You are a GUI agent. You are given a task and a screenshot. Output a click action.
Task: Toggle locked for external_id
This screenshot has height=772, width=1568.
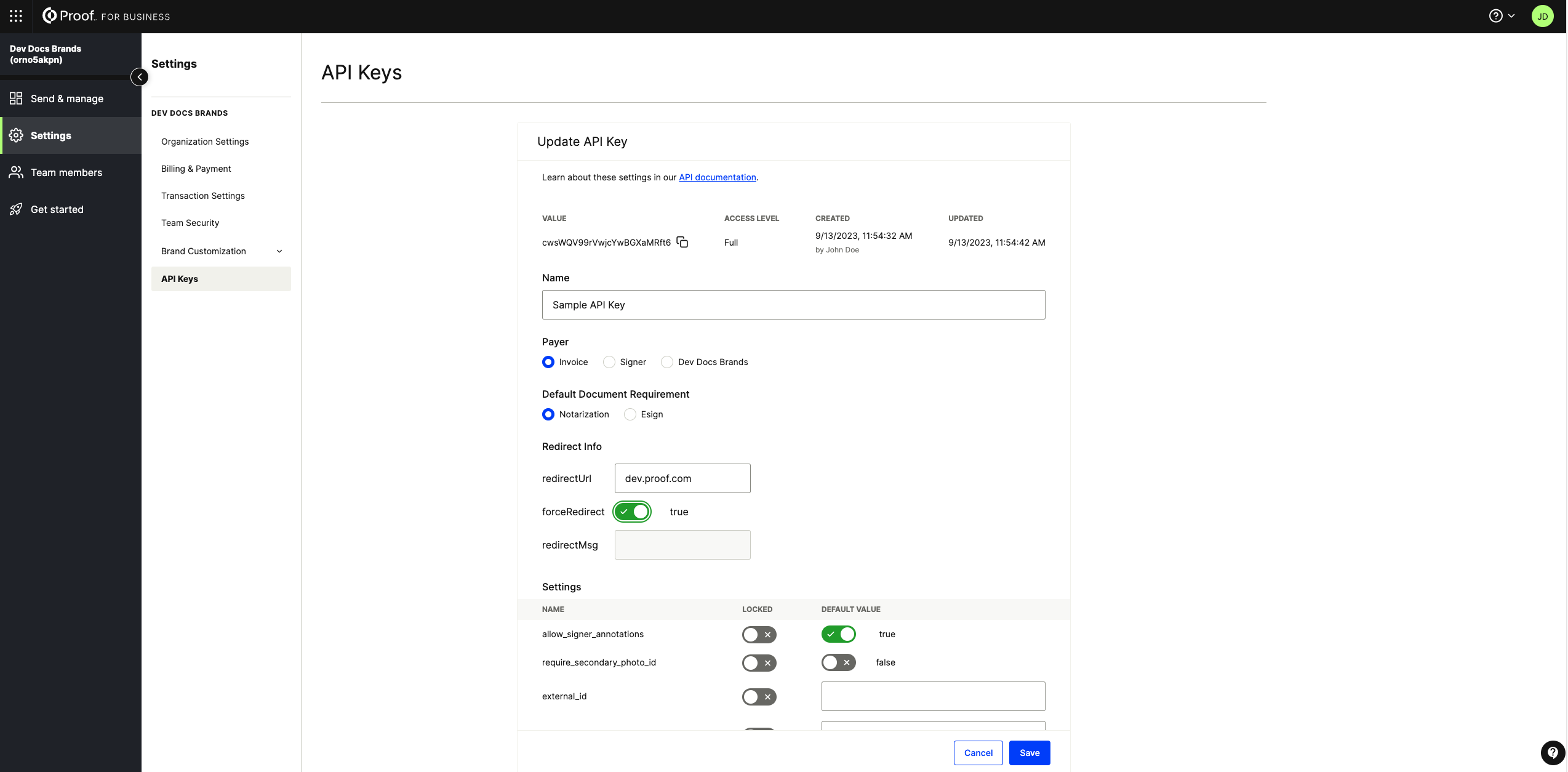[x=759, y=697]
